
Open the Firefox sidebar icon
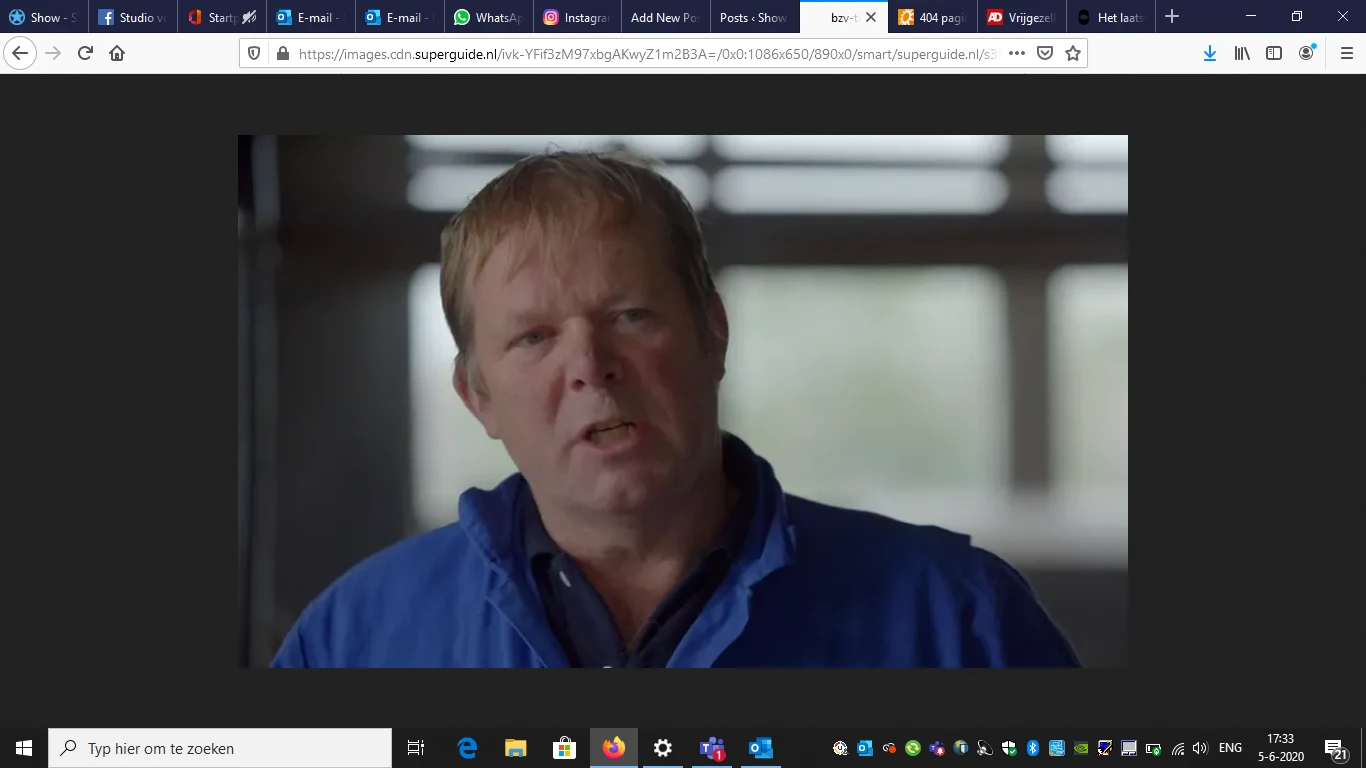(x=1273, y=53)
